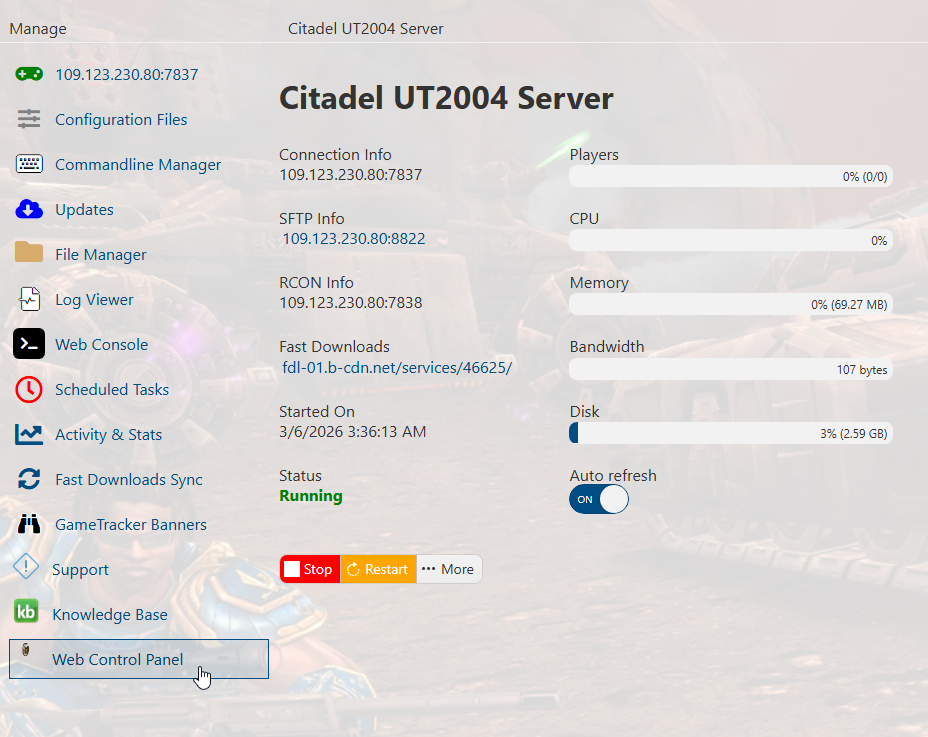Screen dimensions: 928x737
Task: Click the Disk usage progress bar
Action: (x=730, y=433)
